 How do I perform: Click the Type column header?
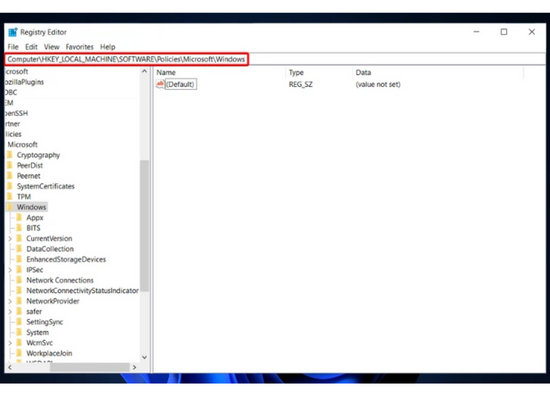pos(296,73)
